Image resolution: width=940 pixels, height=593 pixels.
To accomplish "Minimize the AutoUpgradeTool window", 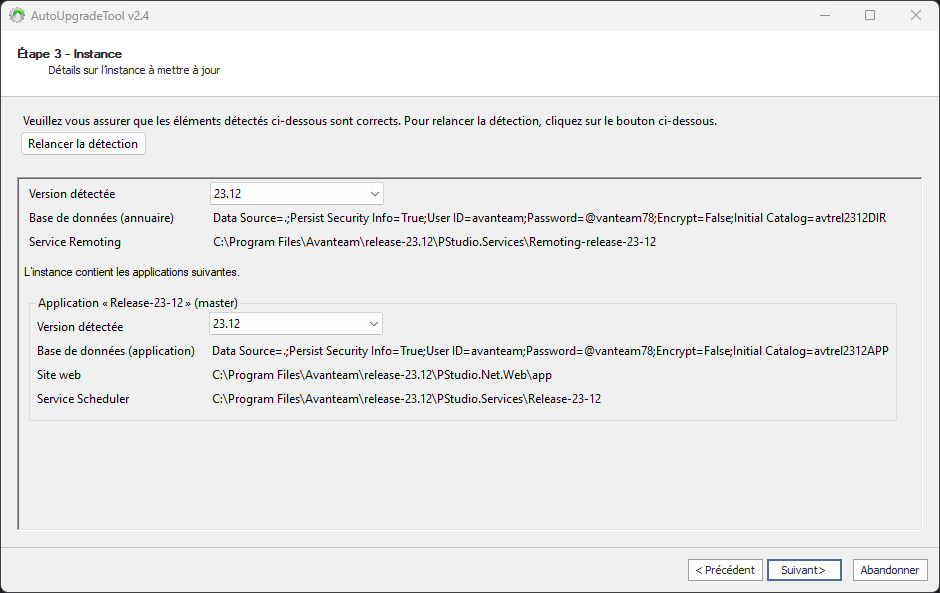I will pyautogui.click(x=824, y=15).
